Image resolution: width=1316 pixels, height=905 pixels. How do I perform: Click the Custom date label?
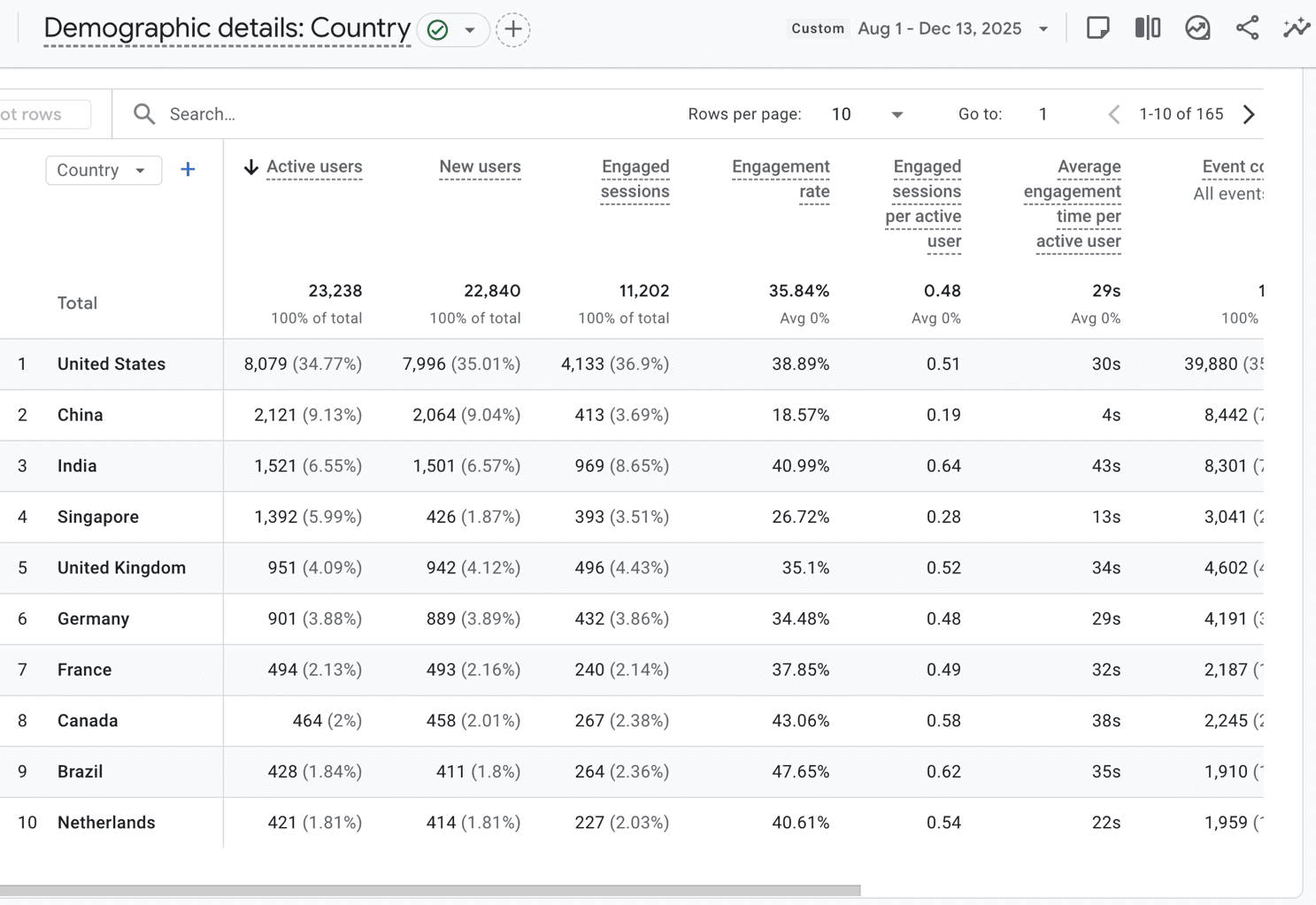(817, 27)
